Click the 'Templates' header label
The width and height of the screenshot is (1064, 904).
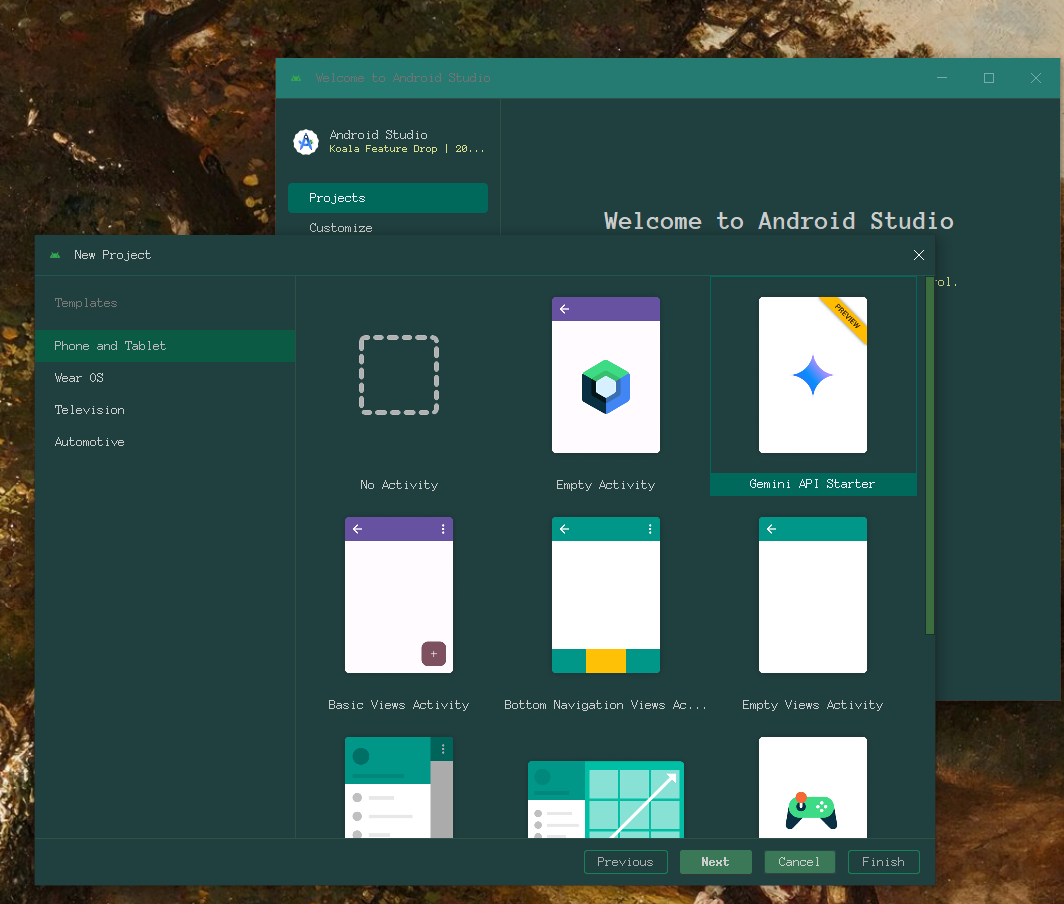coord(86,303)
